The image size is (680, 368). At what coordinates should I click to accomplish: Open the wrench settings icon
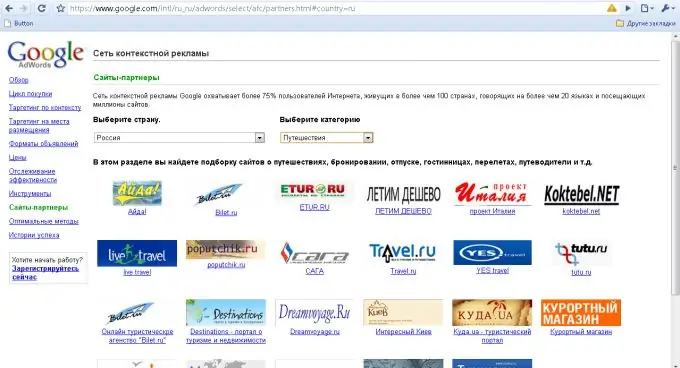[x=667, y=8]
